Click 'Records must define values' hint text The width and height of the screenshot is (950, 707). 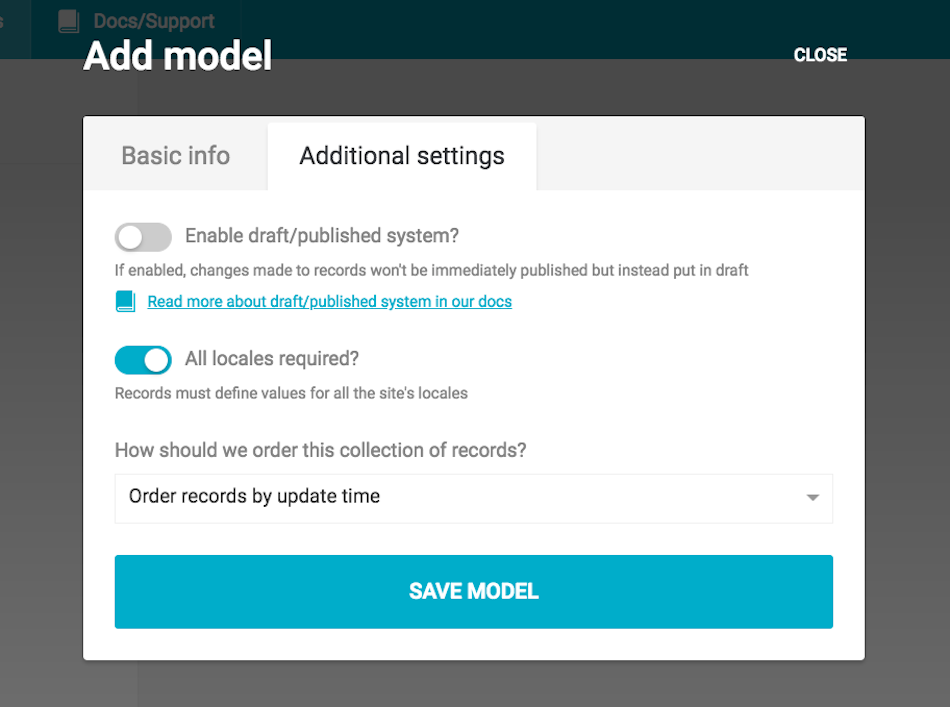(x=291, y=393)
